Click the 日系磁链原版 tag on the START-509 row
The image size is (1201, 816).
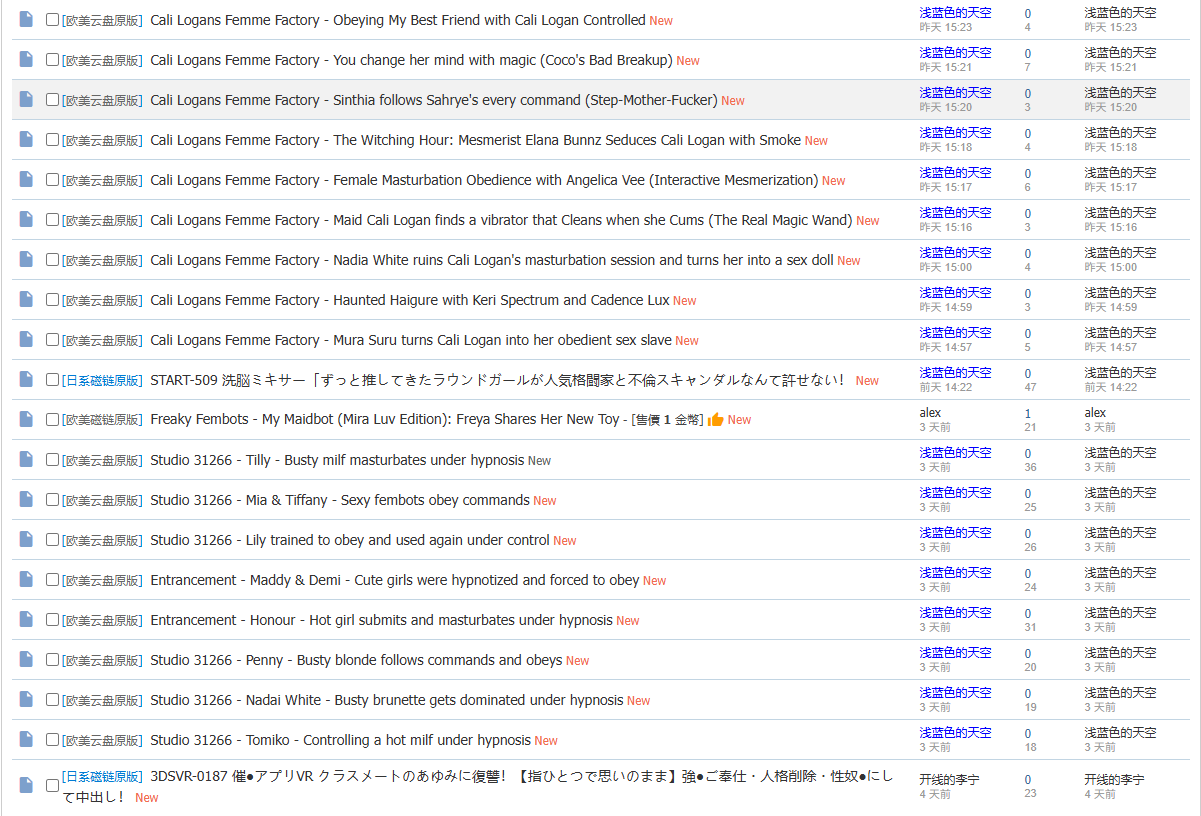click(103, 380)
